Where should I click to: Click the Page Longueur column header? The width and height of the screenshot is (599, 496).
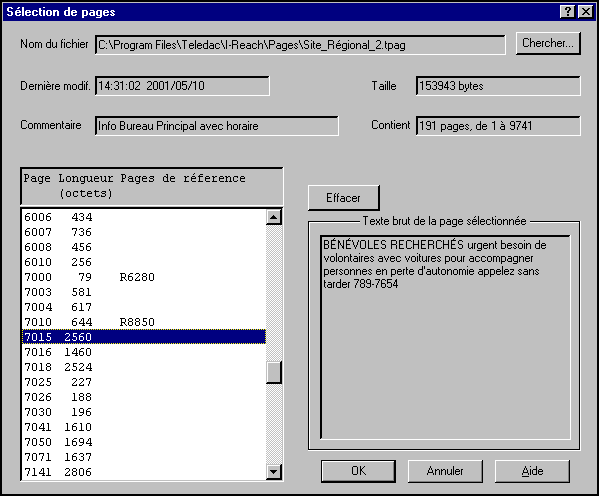pos(152,186)
